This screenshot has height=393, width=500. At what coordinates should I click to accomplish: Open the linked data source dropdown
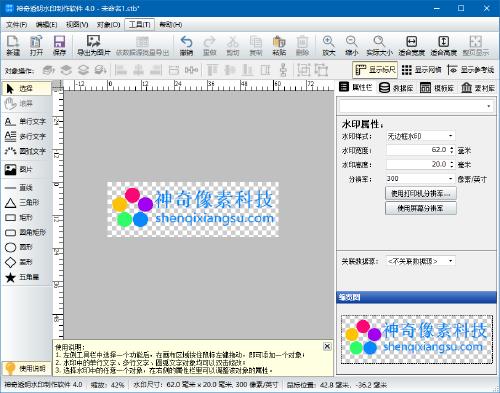(420, 261)
